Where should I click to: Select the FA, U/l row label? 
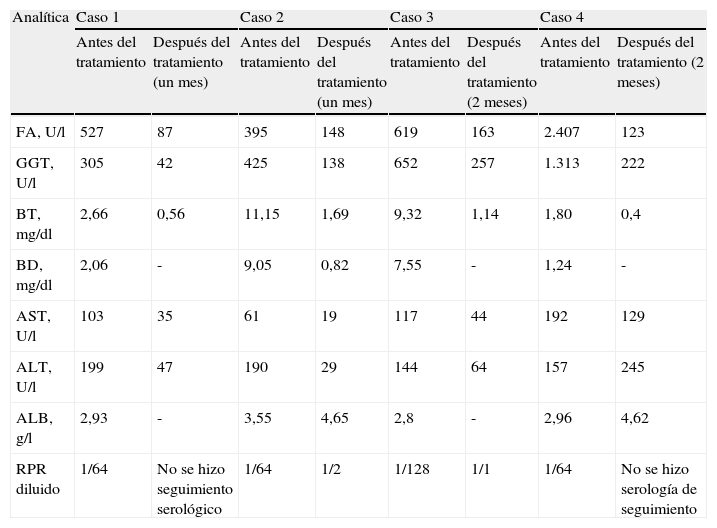pyautogui.click(x=40, y=132)
